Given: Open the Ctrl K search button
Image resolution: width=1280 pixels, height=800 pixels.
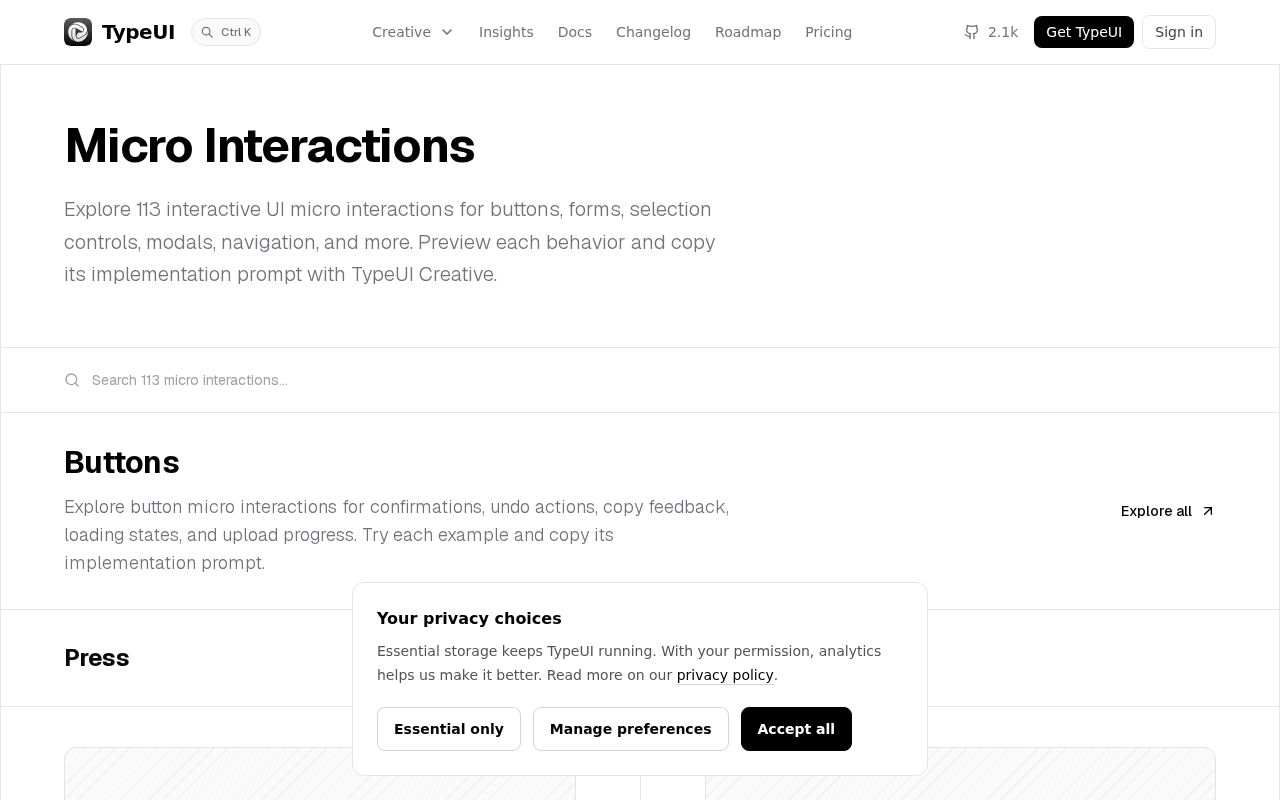Looking at the screenshot, I should tap(226, 32).
